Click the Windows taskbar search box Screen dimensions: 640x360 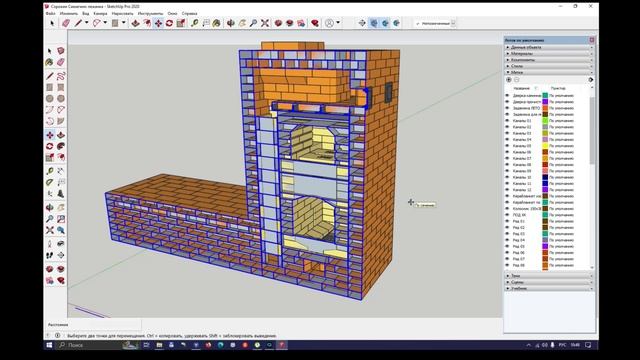click(x=97, y=345)
